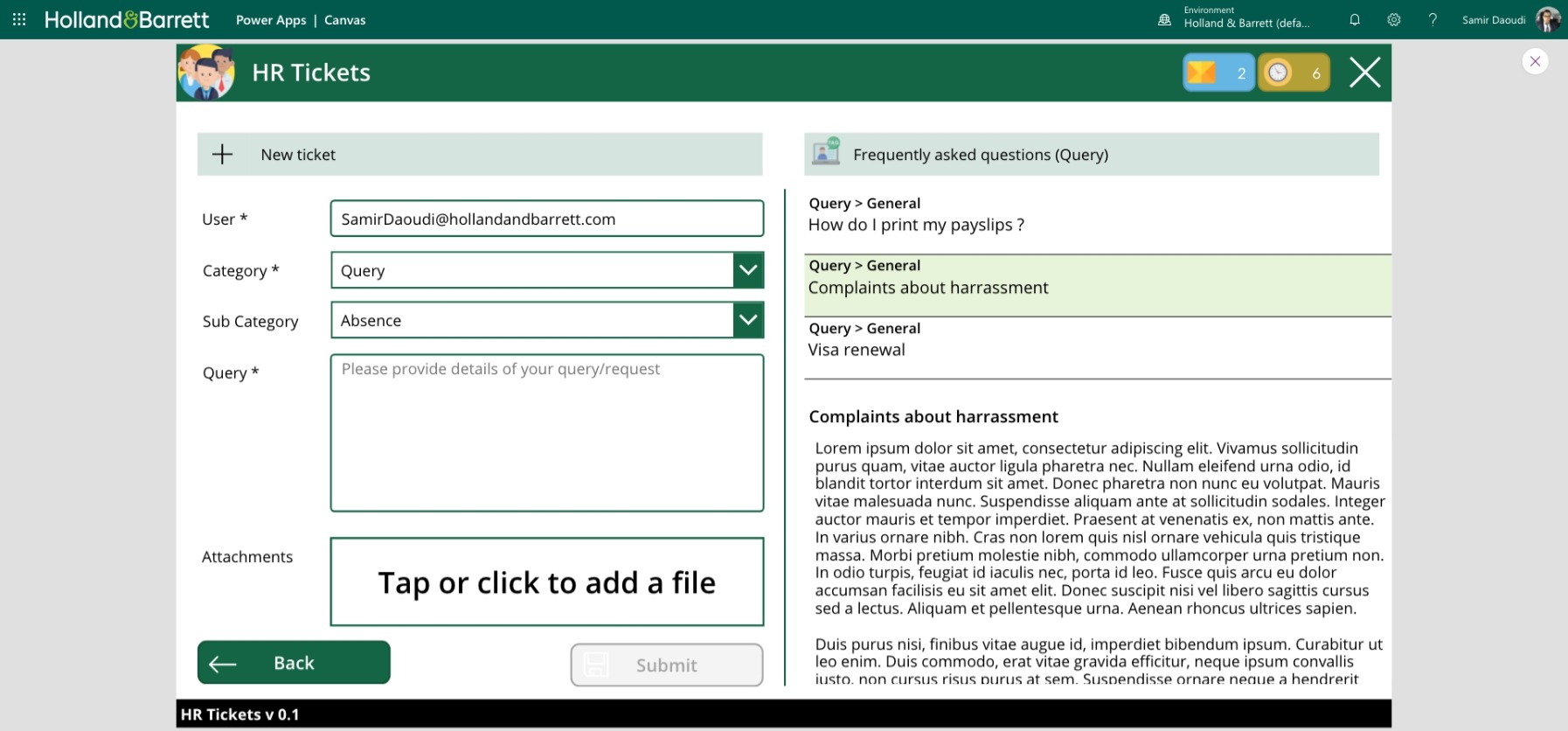Open the Sub Category combo box showing Absence

pyautogui.click(x=547, y=320)
